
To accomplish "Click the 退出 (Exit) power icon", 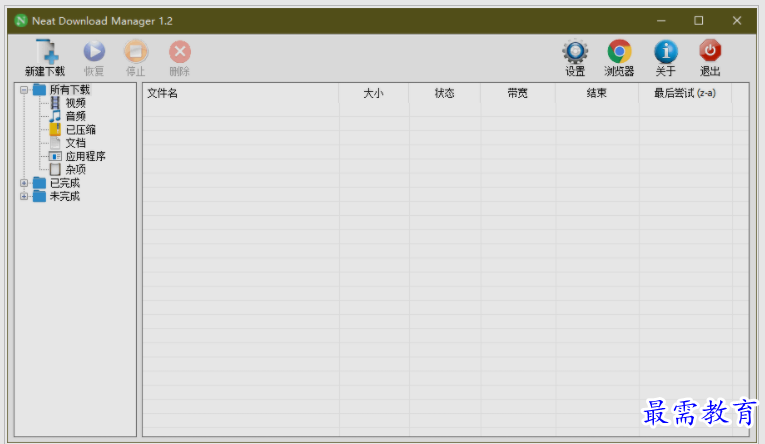I will pos(710,51).
